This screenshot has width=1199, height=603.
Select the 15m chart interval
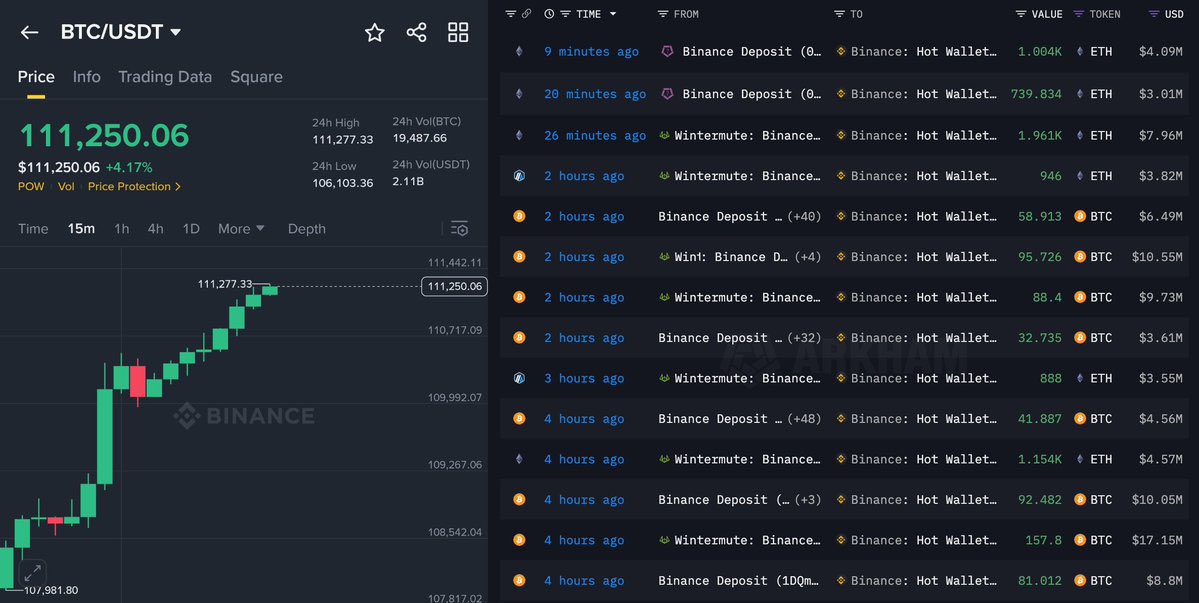[x=81, y=229]
